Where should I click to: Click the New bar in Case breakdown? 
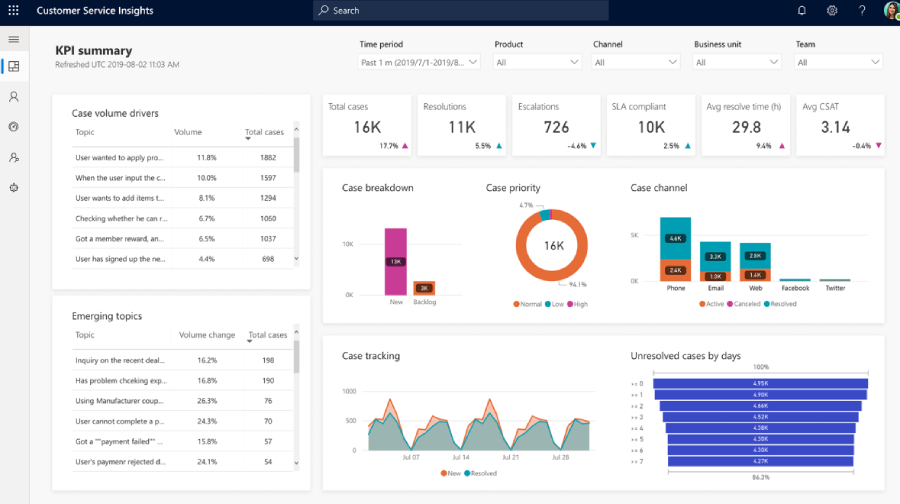(395, 262)
